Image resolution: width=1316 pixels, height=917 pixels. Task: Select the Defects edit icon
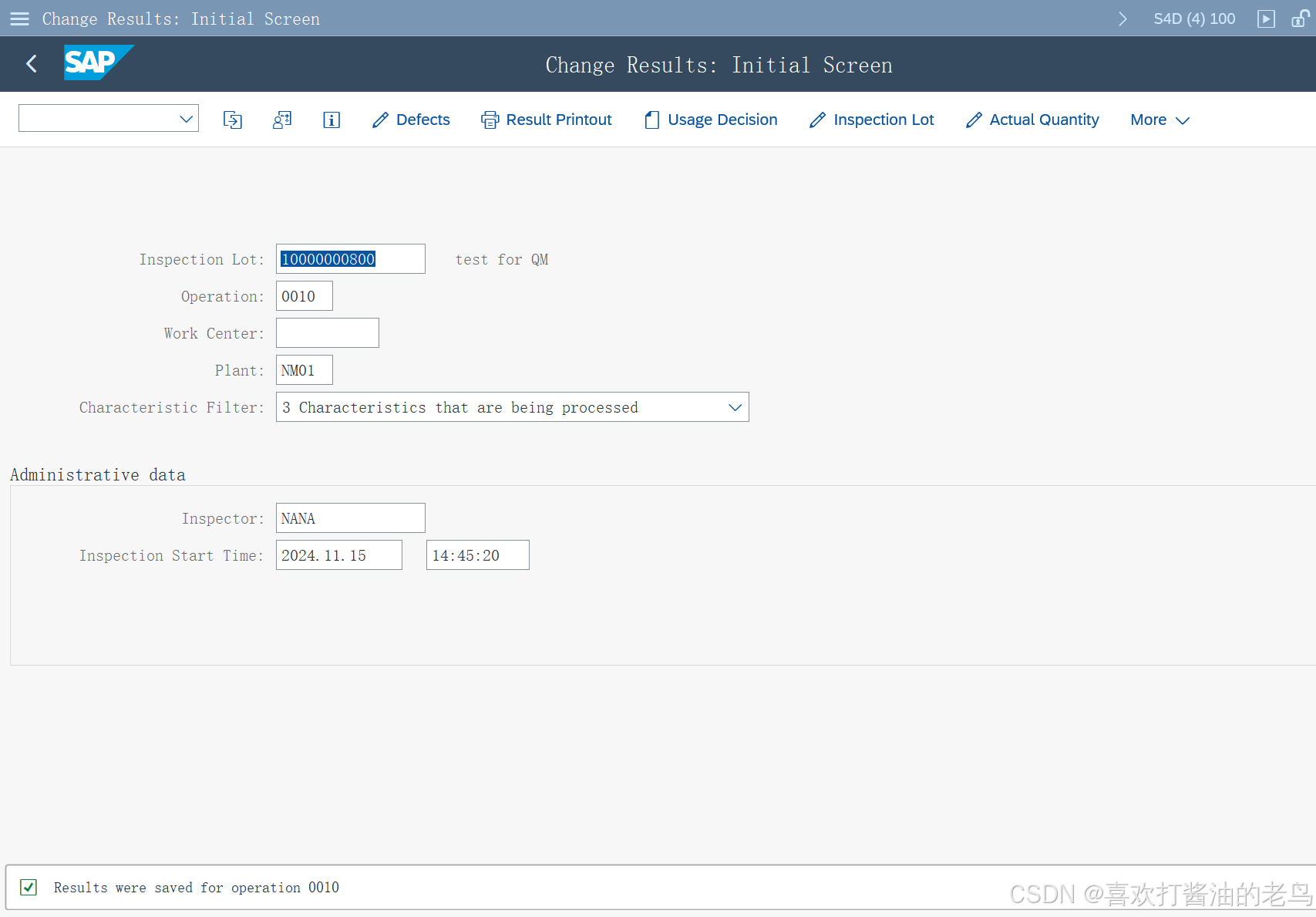pyautogui.click(x=380, y=120)
